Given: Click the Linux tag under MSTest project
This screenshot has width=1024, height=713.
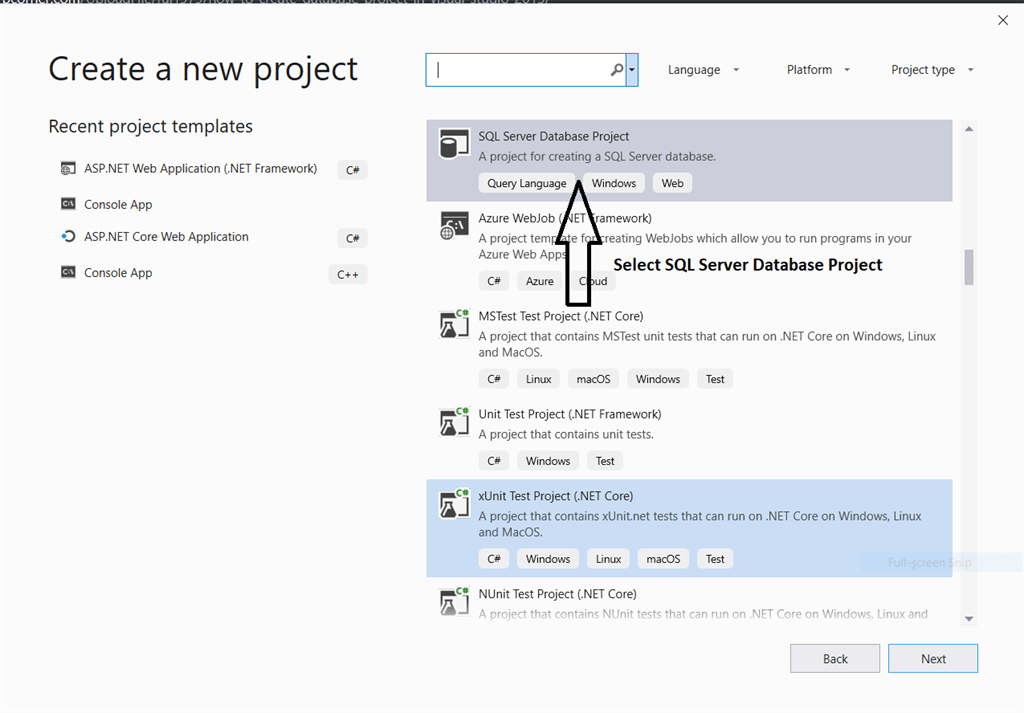Looking at the screenshot, I should [538, 379].
